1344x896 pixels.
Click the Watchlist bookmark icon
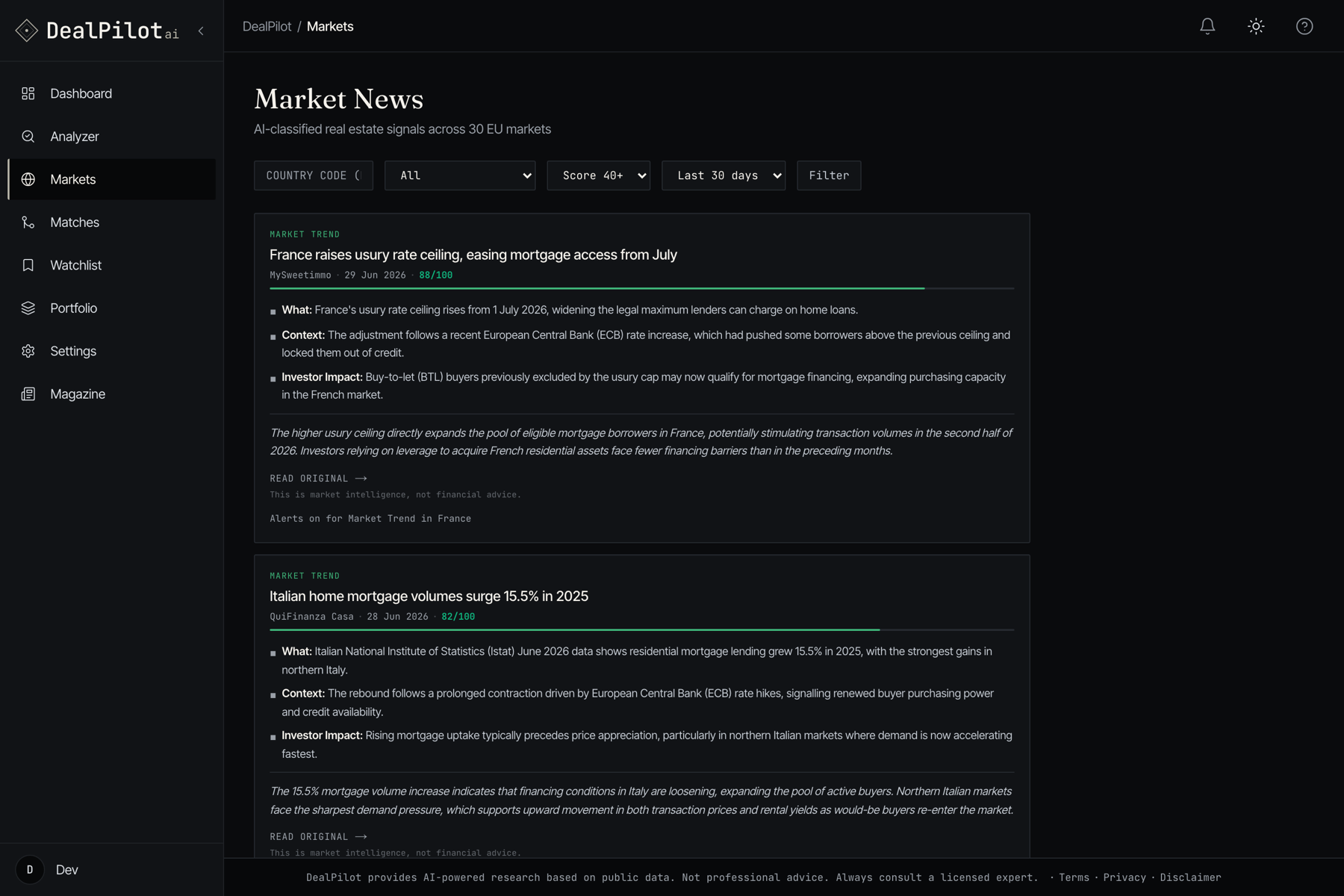coord(28,265)
